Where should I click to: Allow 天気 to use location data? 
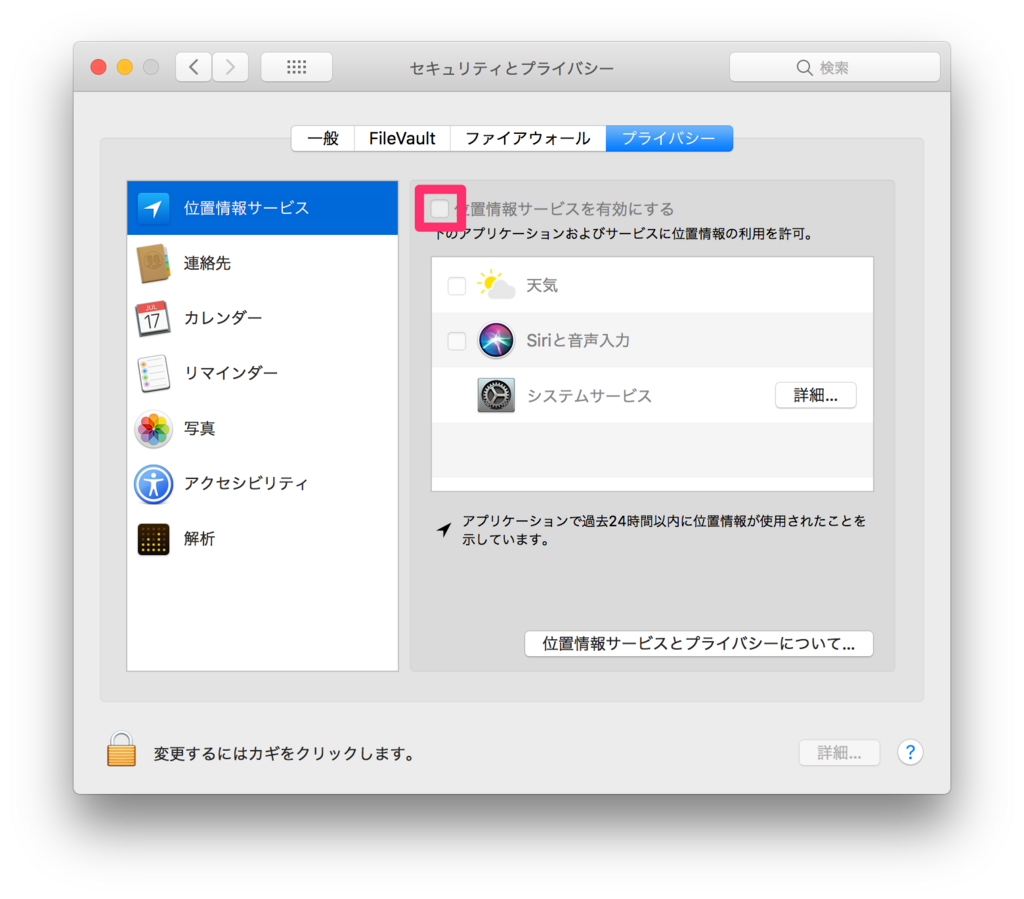pyautogui.click(x=457, y=285)
